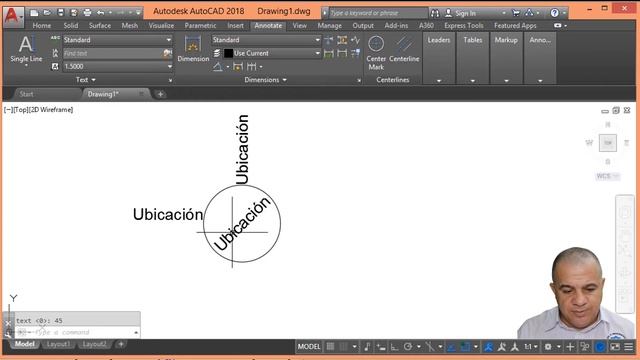Click the Sign In button
Image resolution: width=640 pixels, height=360 pixels.
[x=466, y=13]
